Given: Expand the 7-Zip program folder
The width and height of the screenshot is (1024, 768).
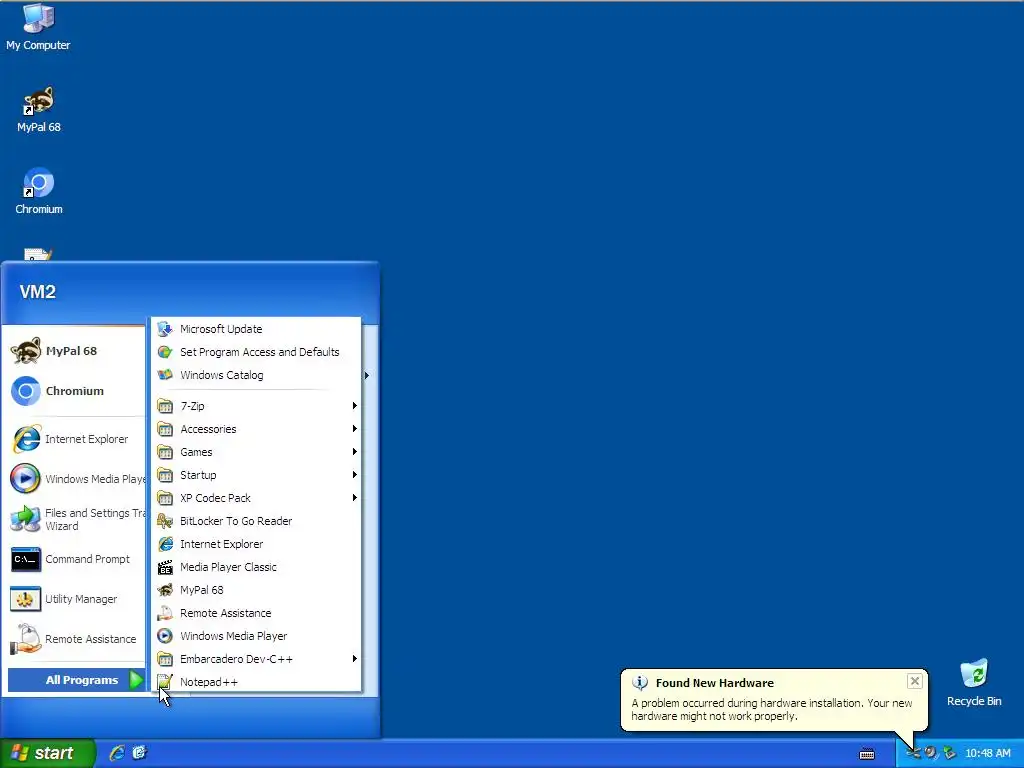Looking at the screenshot, I should pyautogui.click(x=256, y=406).
